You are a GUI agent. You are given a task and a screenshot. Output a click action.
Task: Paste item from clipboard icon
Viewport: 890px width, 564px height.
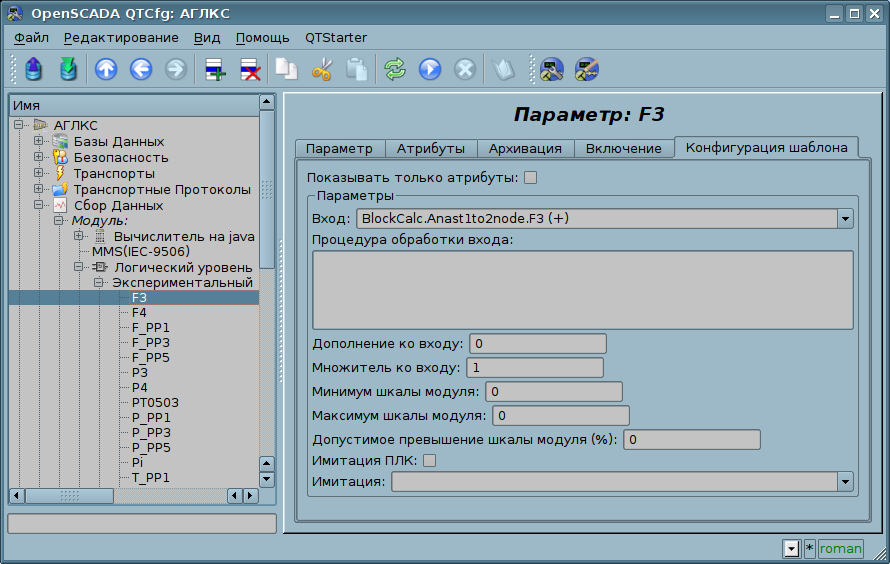[x=357, y=70]
